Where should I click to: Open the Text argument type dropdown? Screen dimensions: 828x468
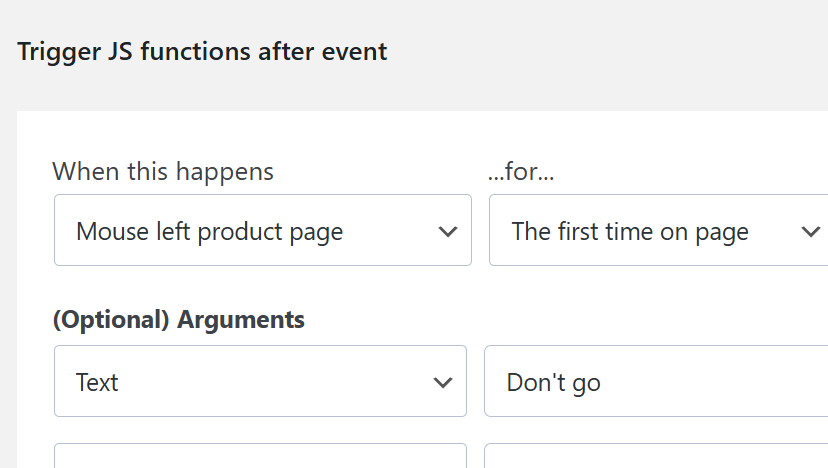click(x=260, y=381)
